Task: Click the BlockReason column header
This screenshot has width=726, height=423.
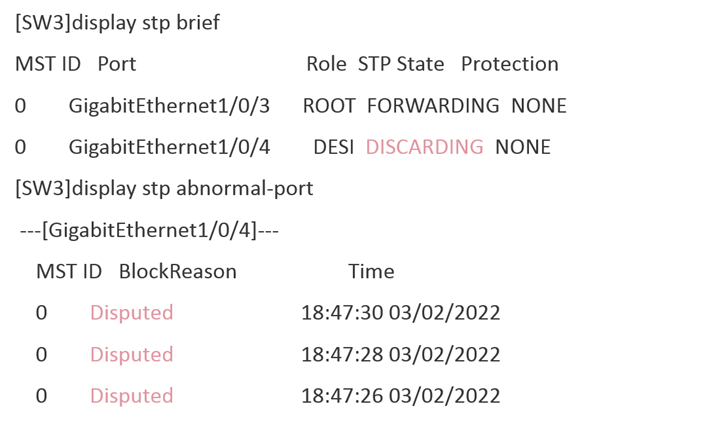Action: click(178, 272)
